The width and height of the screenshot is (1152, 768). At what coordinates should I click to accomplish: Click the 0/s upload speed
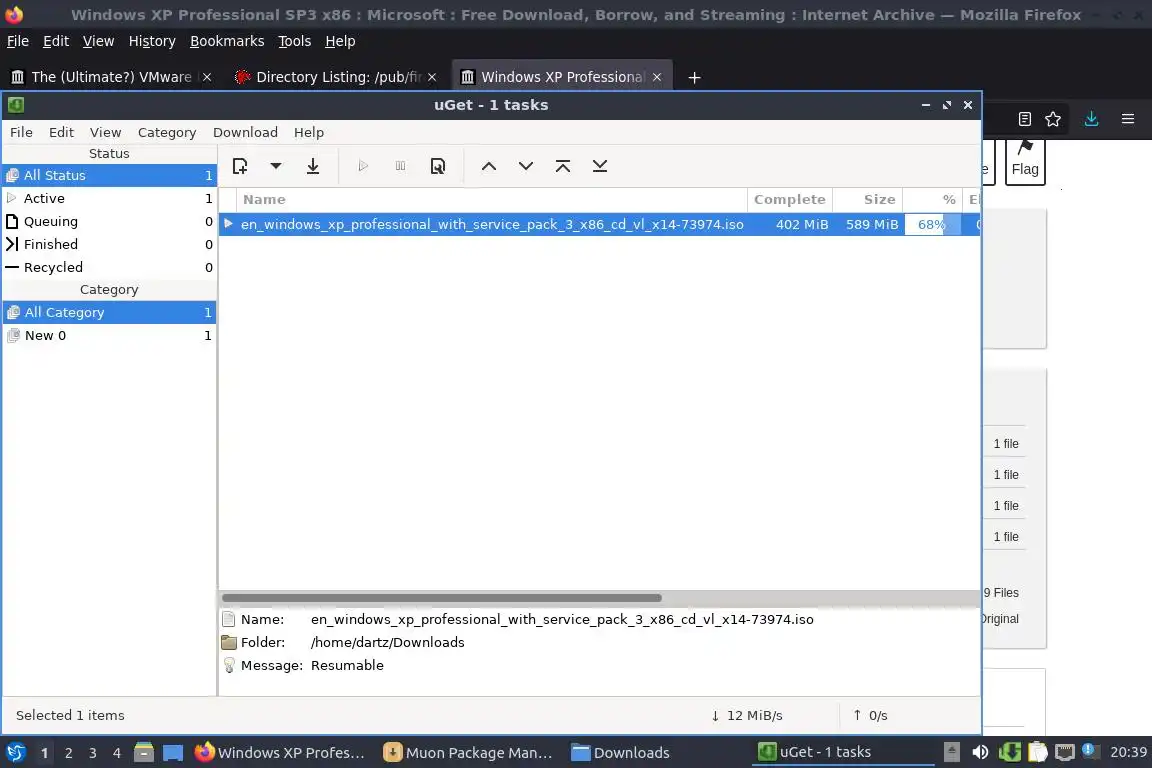click(878, 715)
